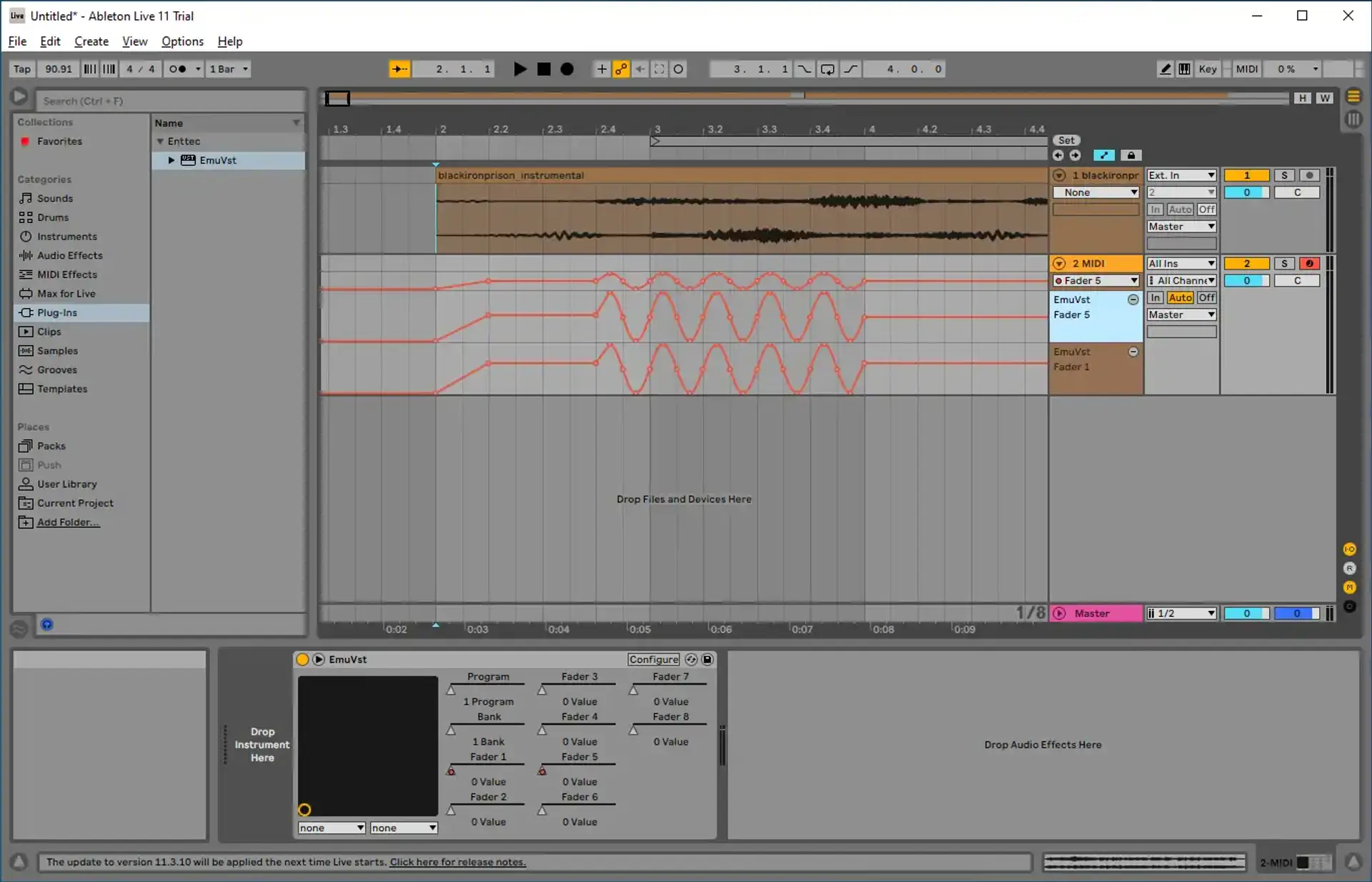Screen dimensions: 1372x882
Task: Set MIDI track monitor to Off
Action: pyautogui.click(x=1206, y=298)
